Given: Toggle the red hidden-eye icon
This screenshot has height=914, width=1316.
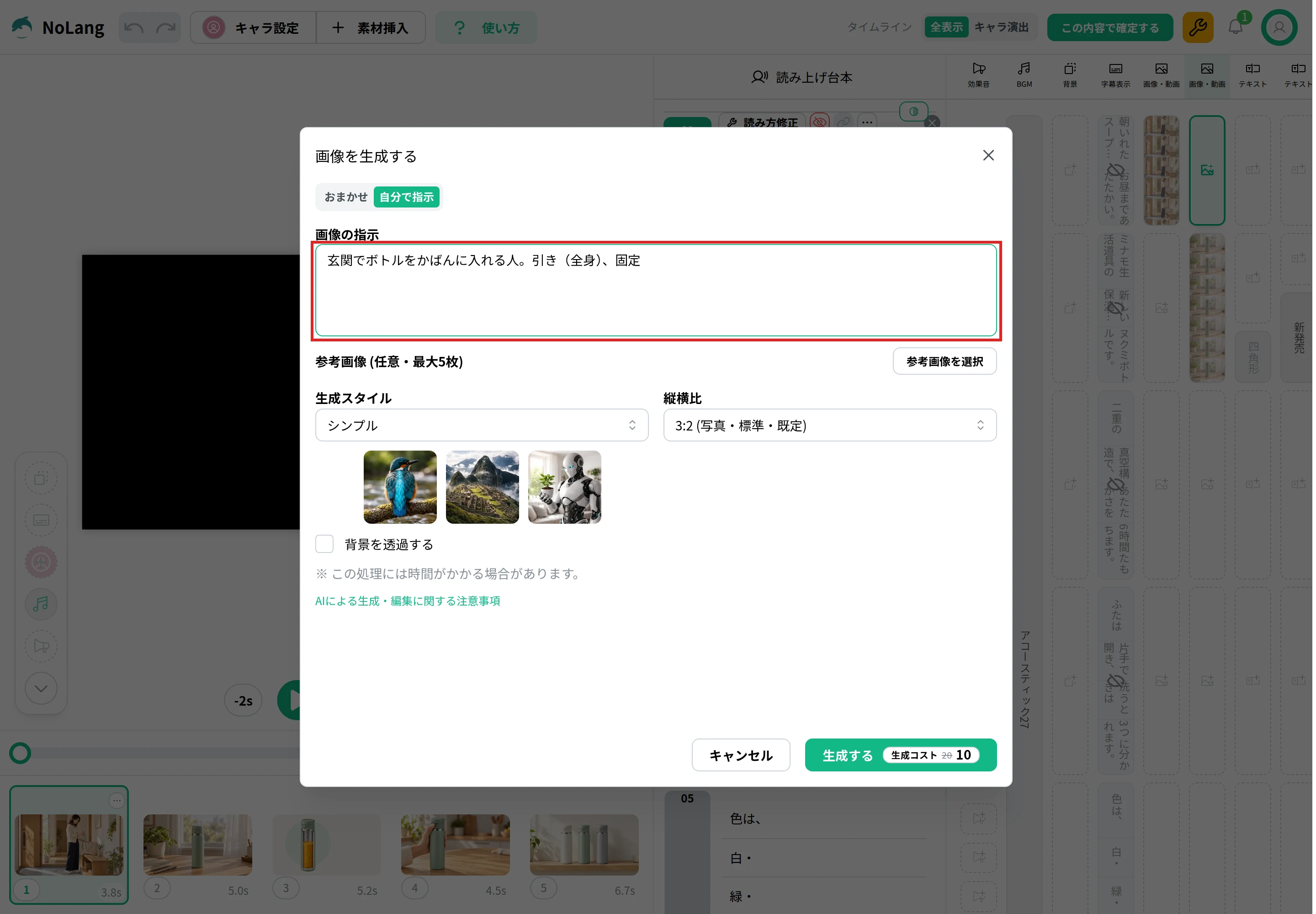Looking at the screenshot, I should coord(819,122).
